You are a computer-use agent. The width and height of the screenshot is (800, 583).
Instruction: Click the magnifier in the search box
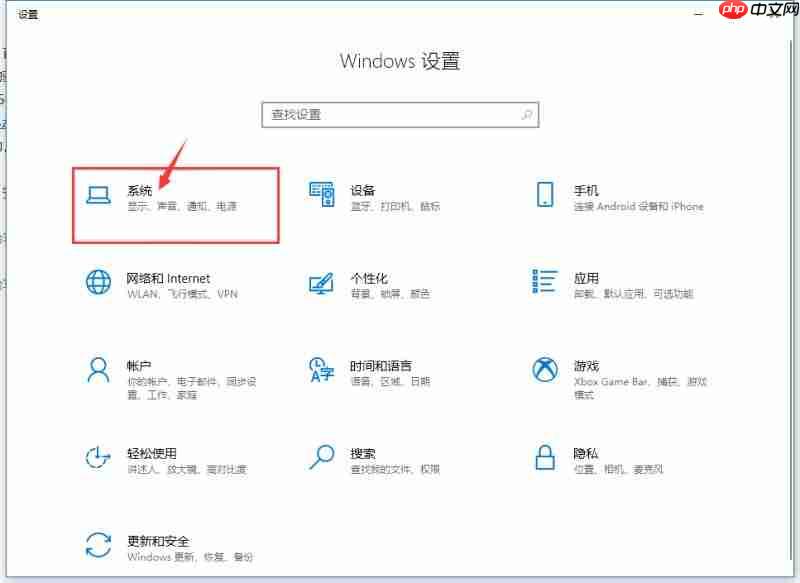pyautogui.click(x=527, y=115)
